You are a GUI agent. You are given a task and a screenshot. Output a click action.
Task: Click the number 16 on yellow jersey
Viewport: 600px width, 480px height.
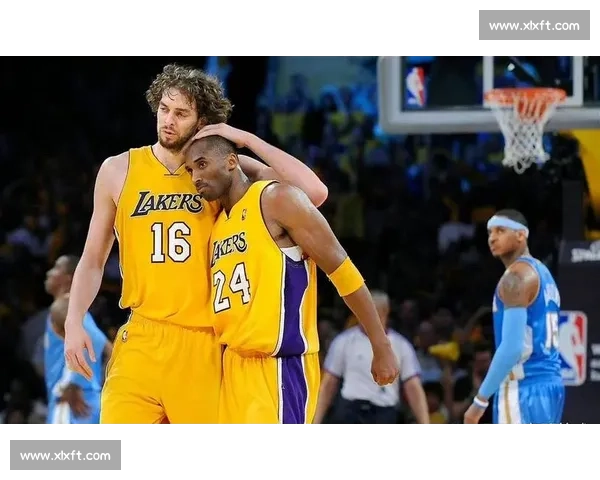point(170,241)
